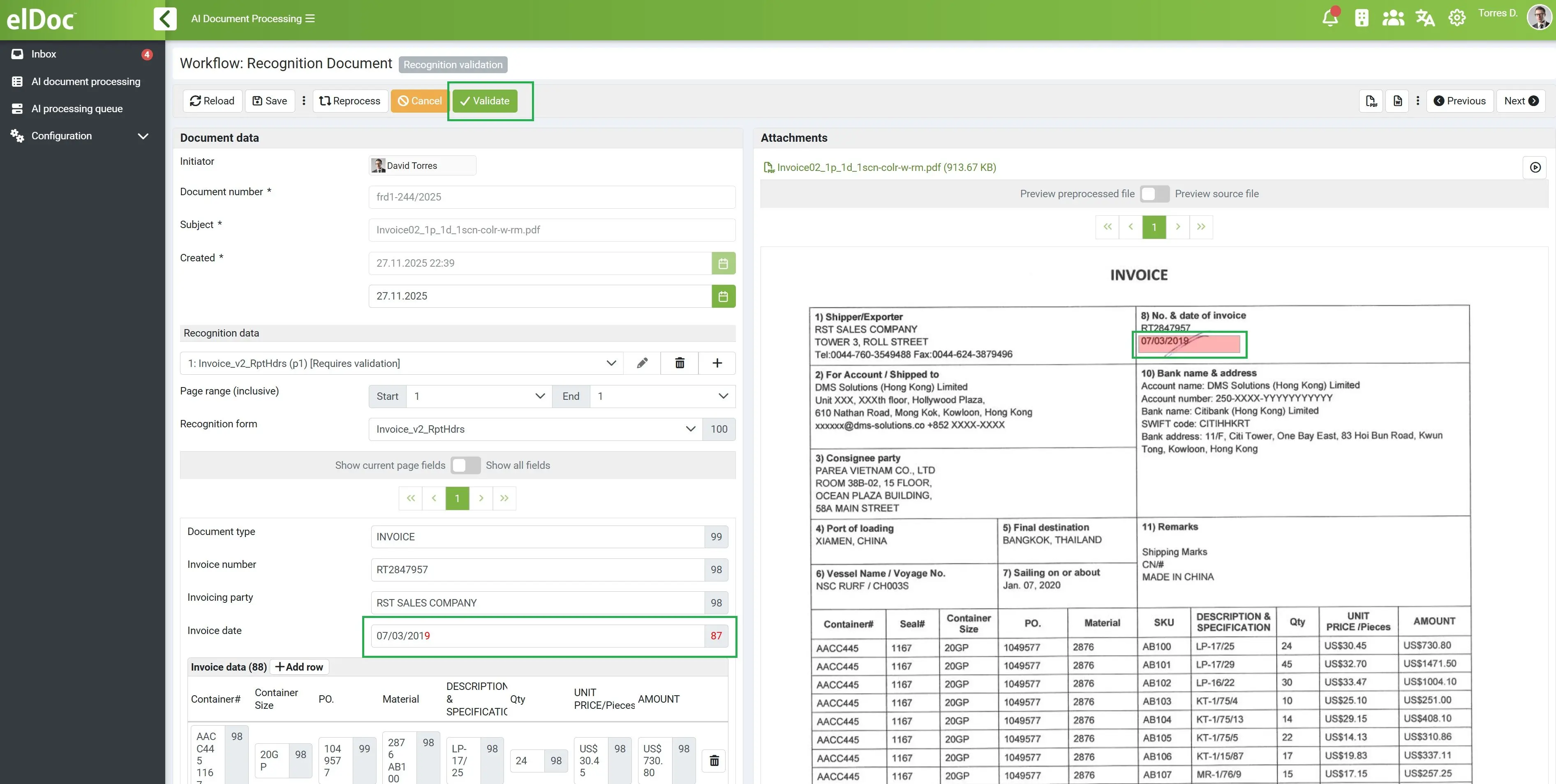Click the users group icon in header
This screenshot has height=784, width=1556.
(x=1393, y=18)
